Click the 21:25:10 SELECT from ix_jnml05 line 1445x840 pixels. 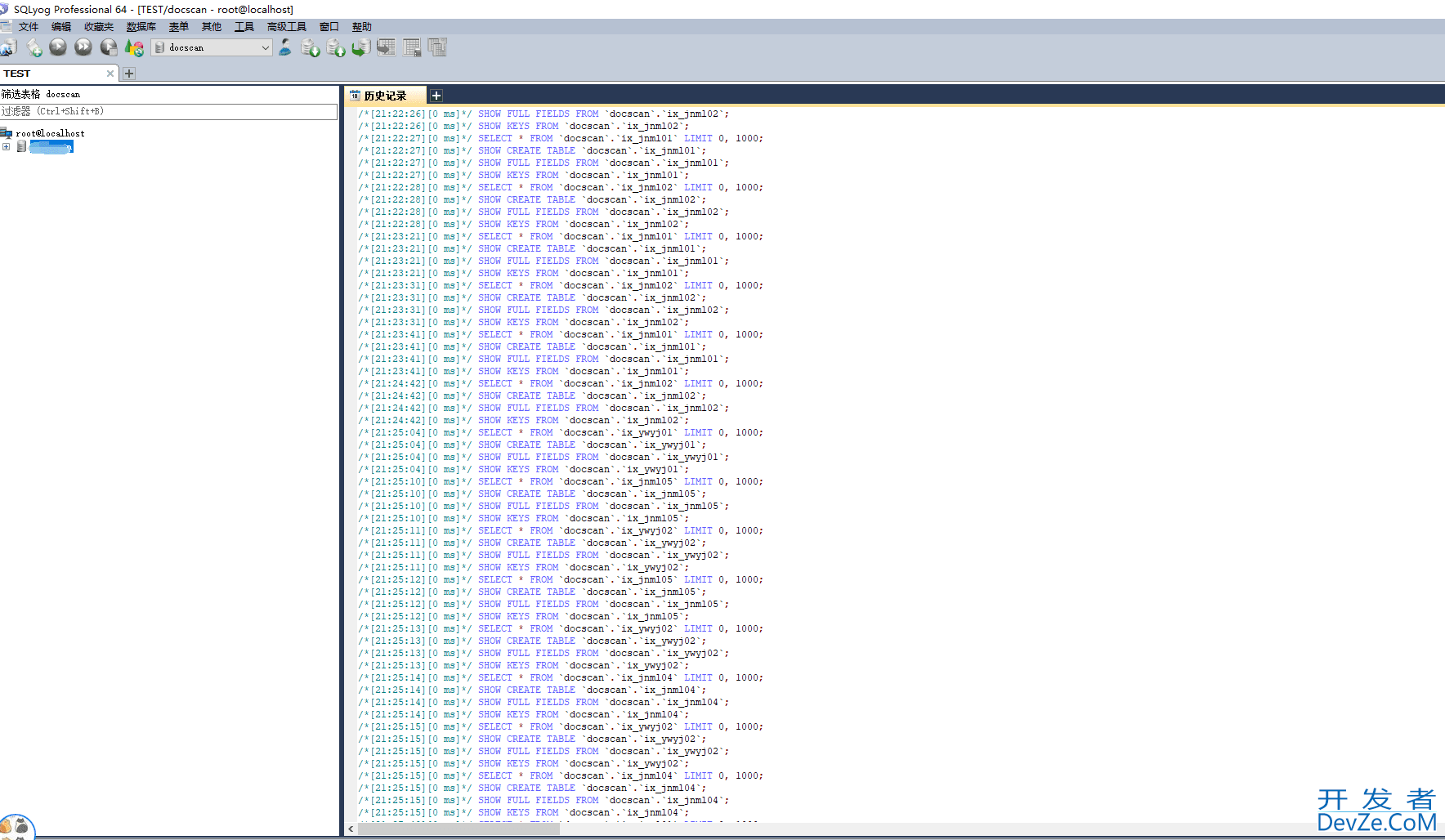(x=561, y=481)
